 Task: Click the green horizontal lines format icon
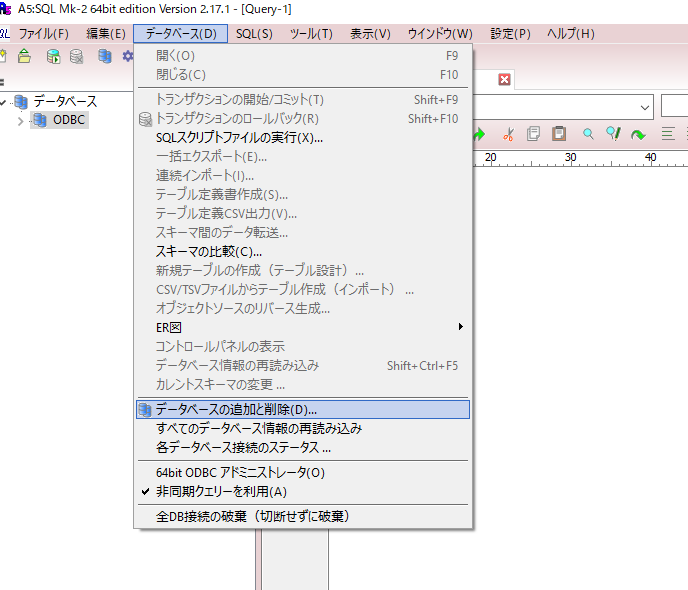(668, 133)
